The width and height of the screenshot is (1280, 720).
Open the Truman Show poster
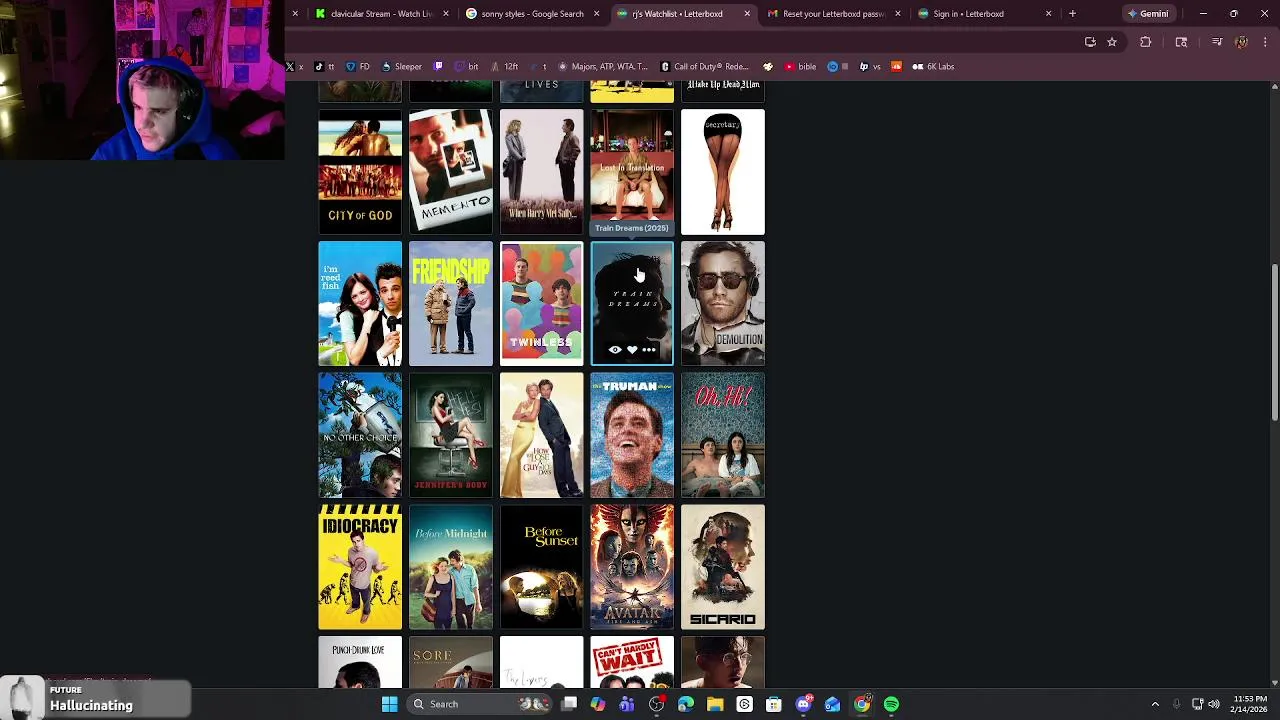(632, 435)
